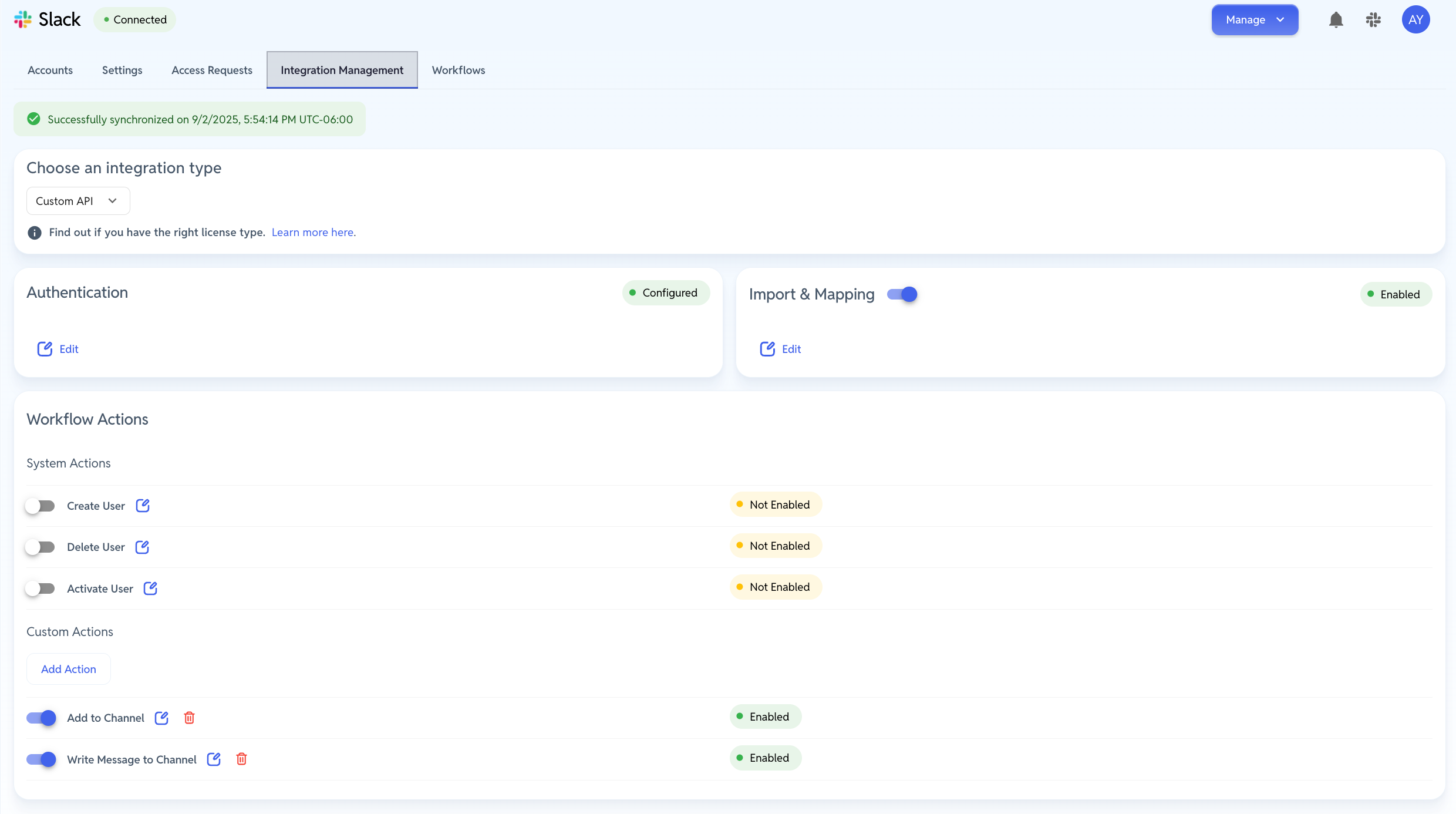Click the notification bell icon
This screenshot has height=814, width=1456.
coord(1336,20)
